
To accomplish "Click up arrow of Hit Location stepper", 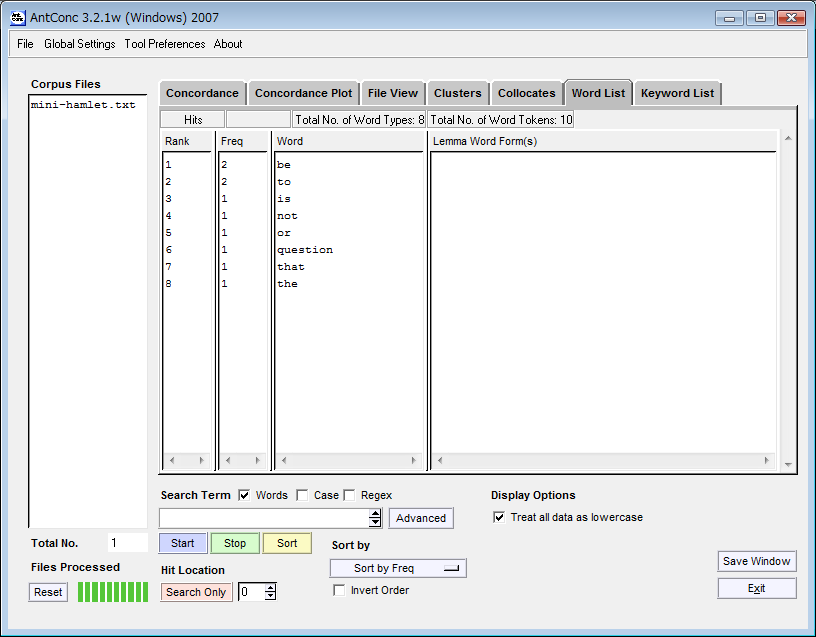I will [x=270, y=588].
